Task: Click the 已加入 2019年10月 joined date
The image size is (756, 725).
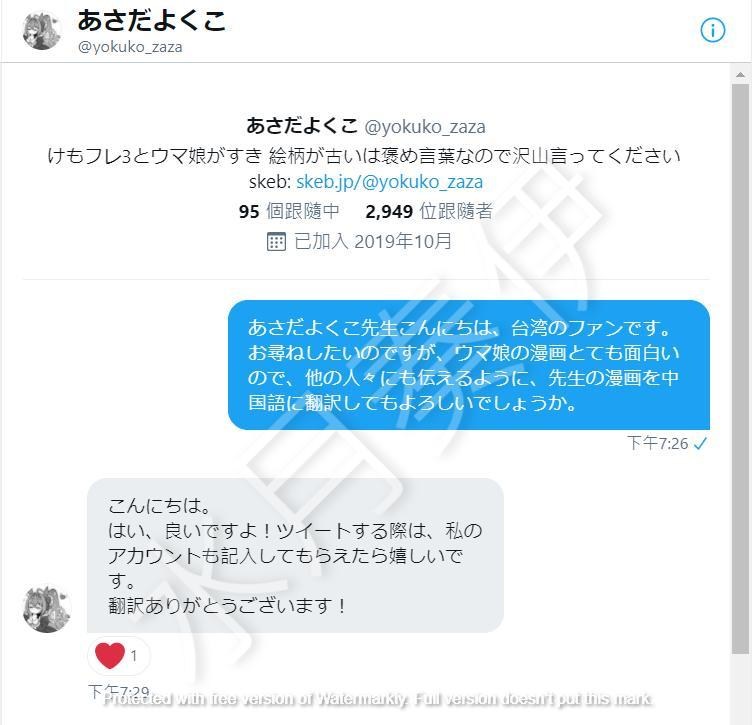Action: point(373,242)
